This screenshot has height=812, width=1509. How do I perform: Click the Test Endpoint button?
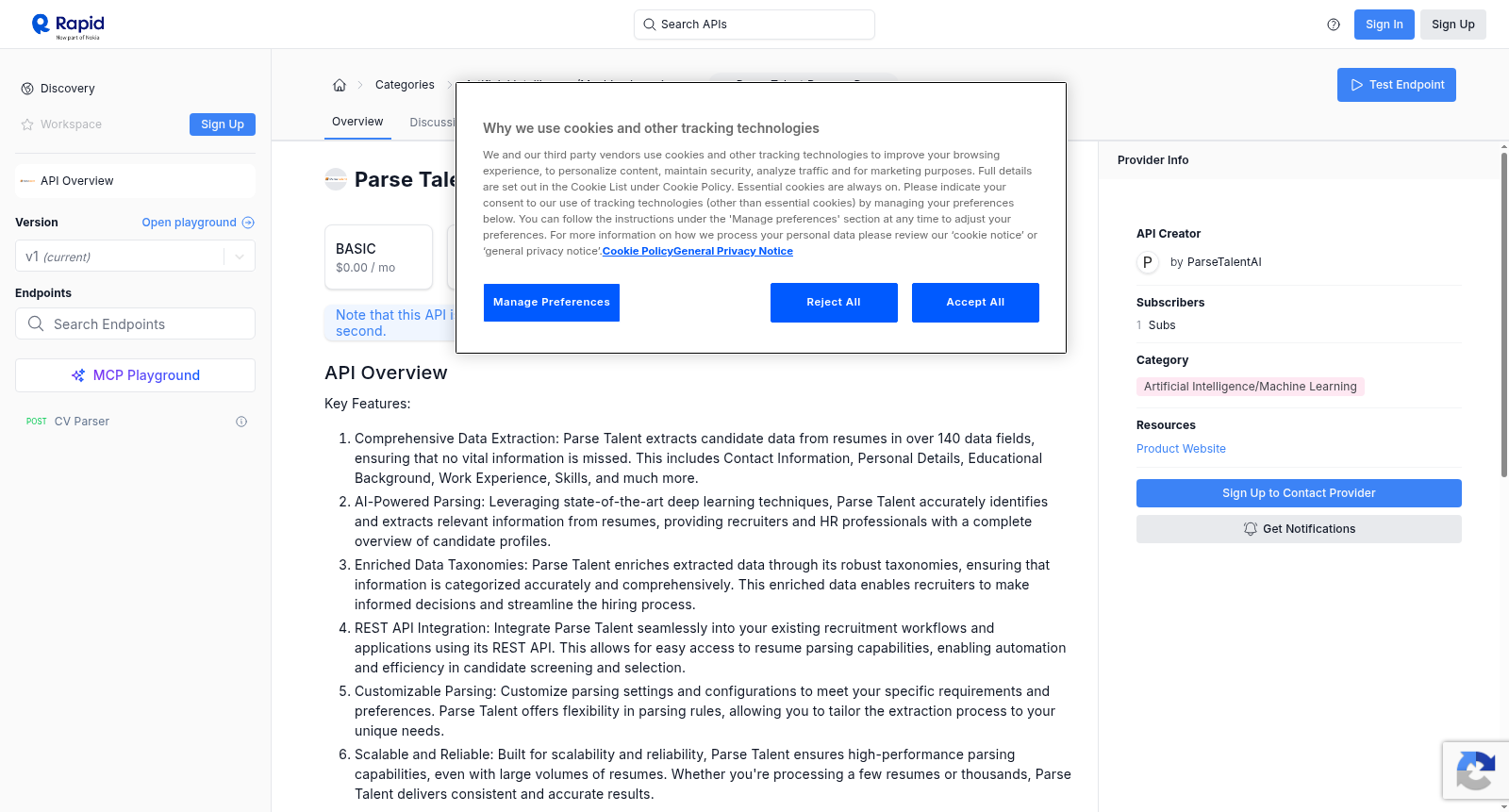[1396, 85]
